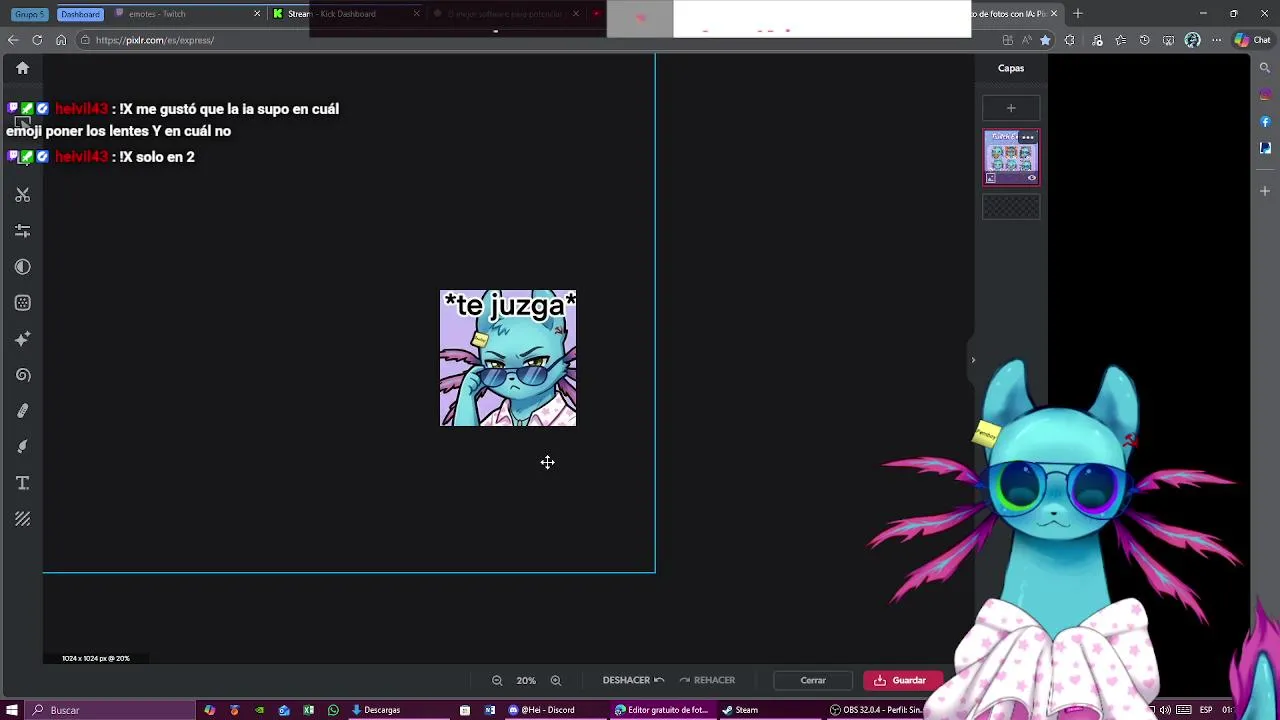Open a new browser tab
1280x720 pixels.
click(1078, 14)
